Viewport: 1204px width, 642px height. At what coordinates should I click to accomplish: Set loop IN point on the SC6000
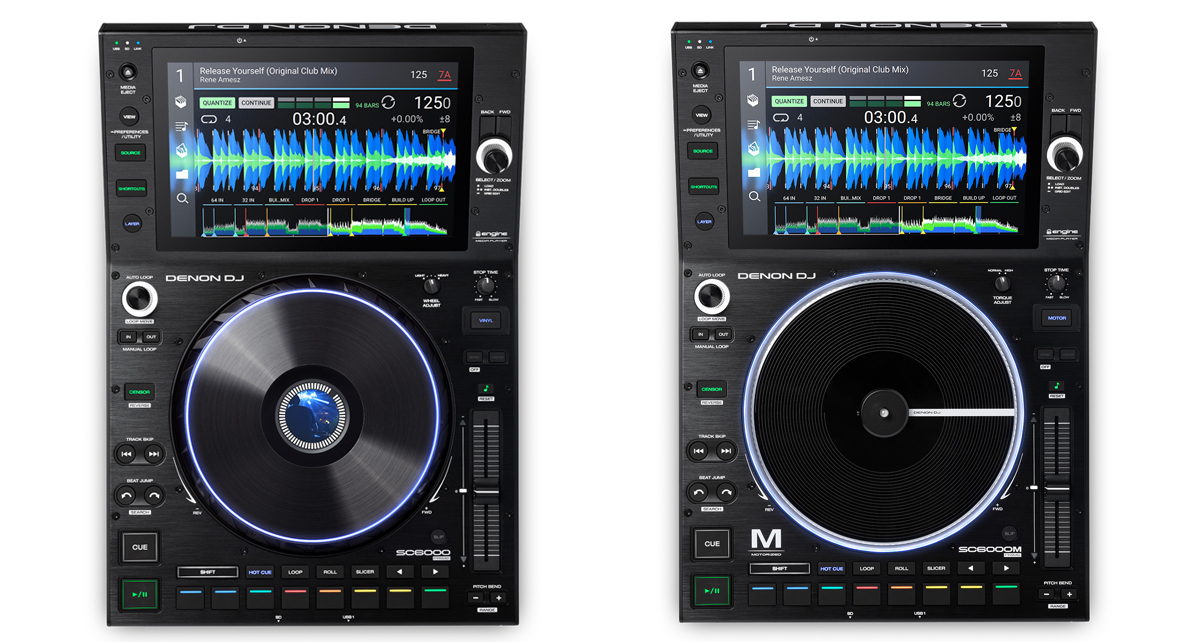[128, 337]
